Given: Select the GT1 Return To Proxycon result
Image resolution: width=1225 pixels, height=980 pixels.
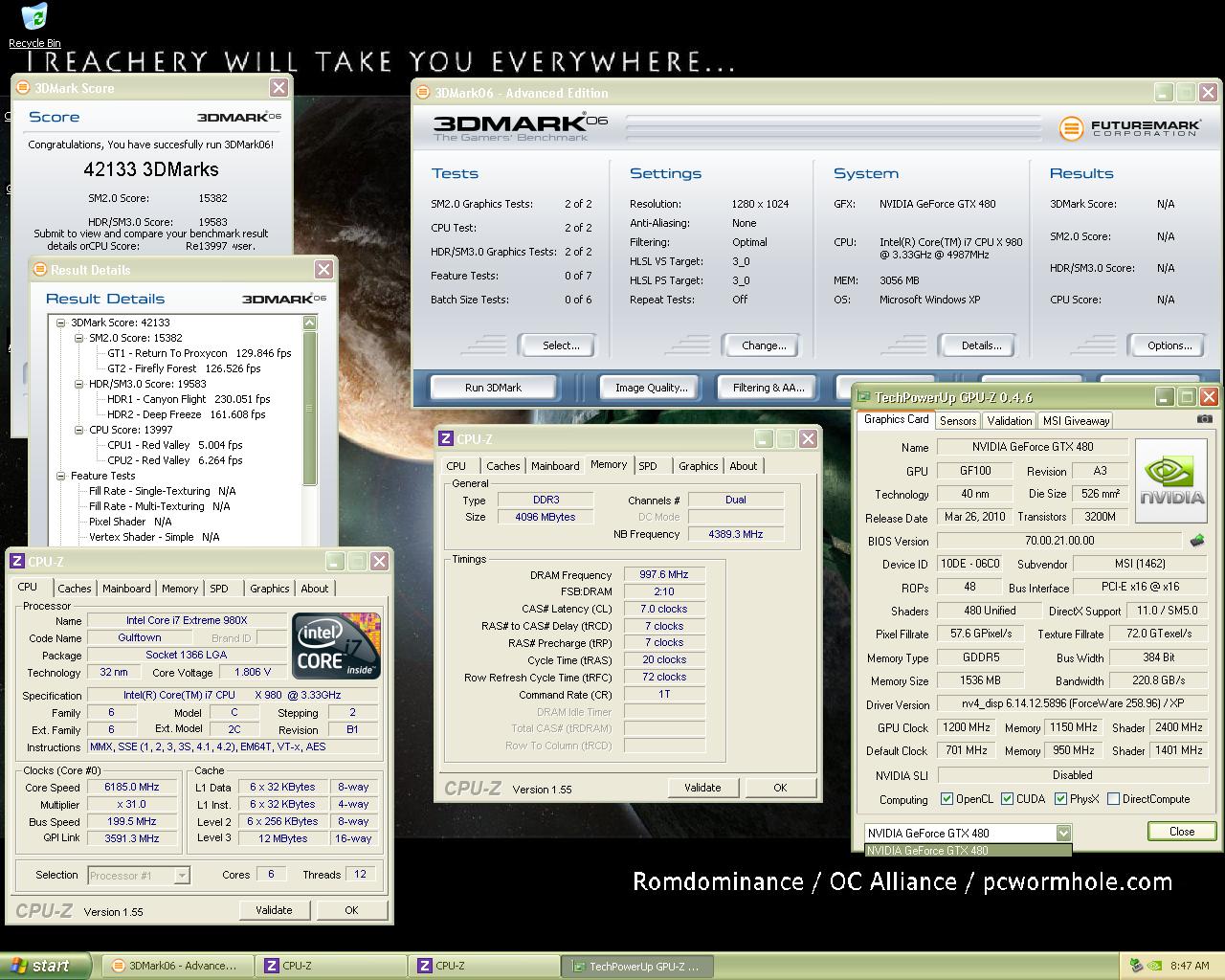Looking at the screenshot, I should 199,353.
